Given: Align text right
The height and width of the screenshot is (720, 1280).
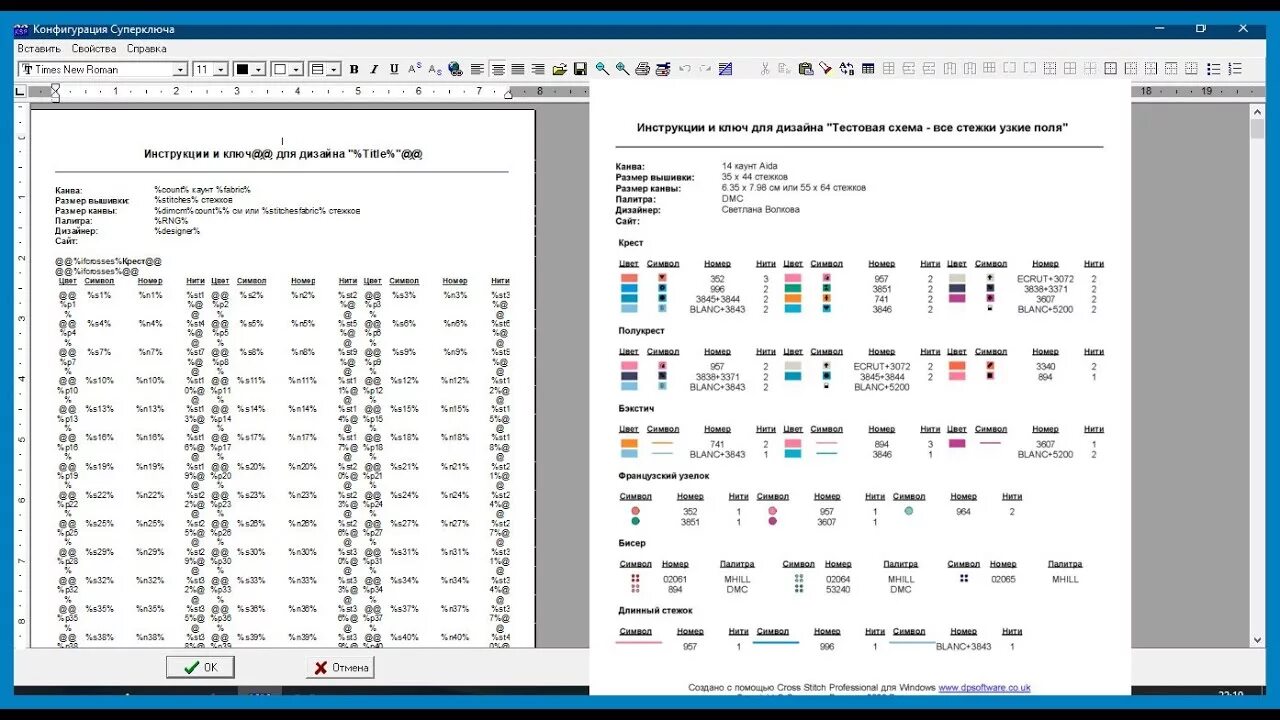Looking at the screenshot, I should click(538, 69).
